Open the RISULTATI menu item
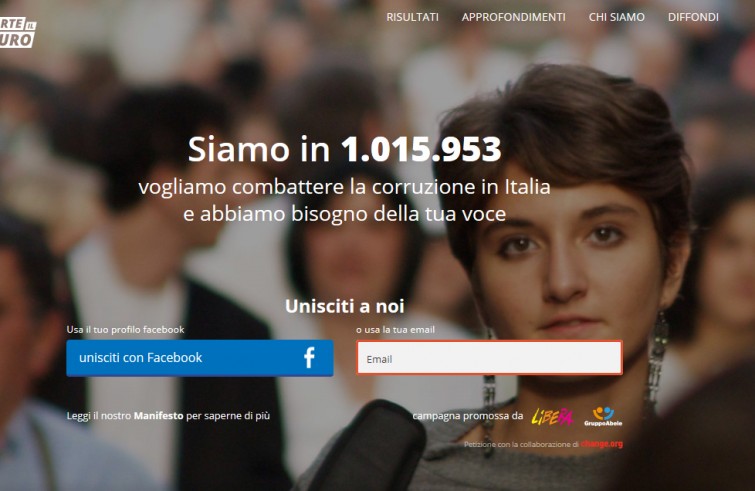The height and width of the screenshot is (491, 755). [412, 17]
